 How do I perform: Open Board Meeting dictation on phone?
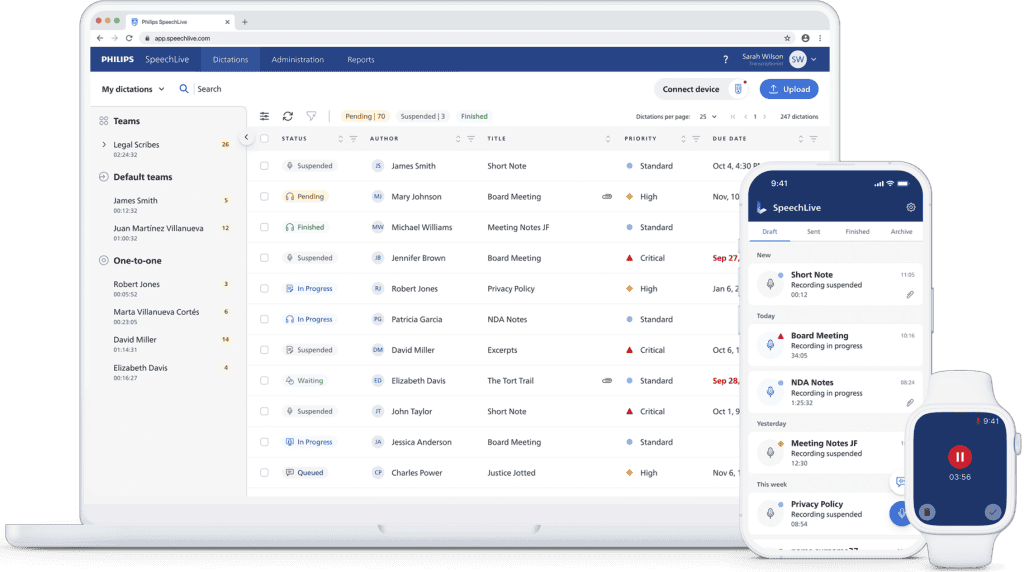click(835, 345)
